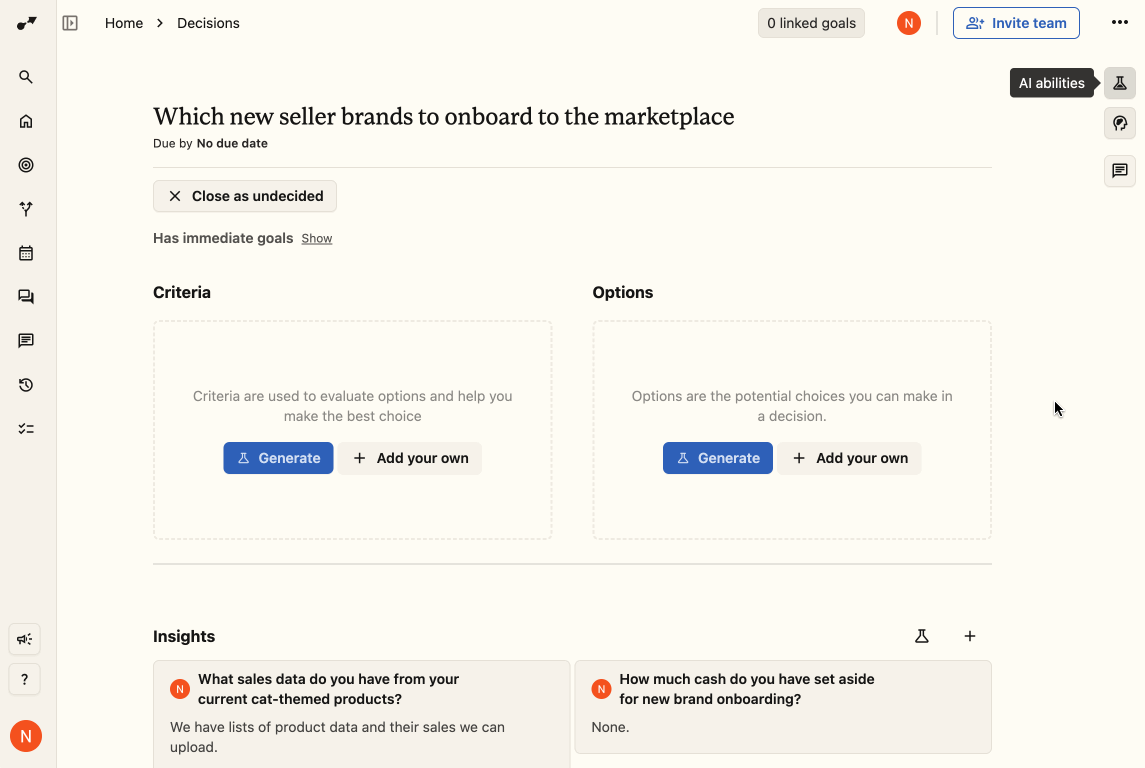Open the history clock icon in sidebar
Screen dimensions: 1145x768
pos(26,385)
